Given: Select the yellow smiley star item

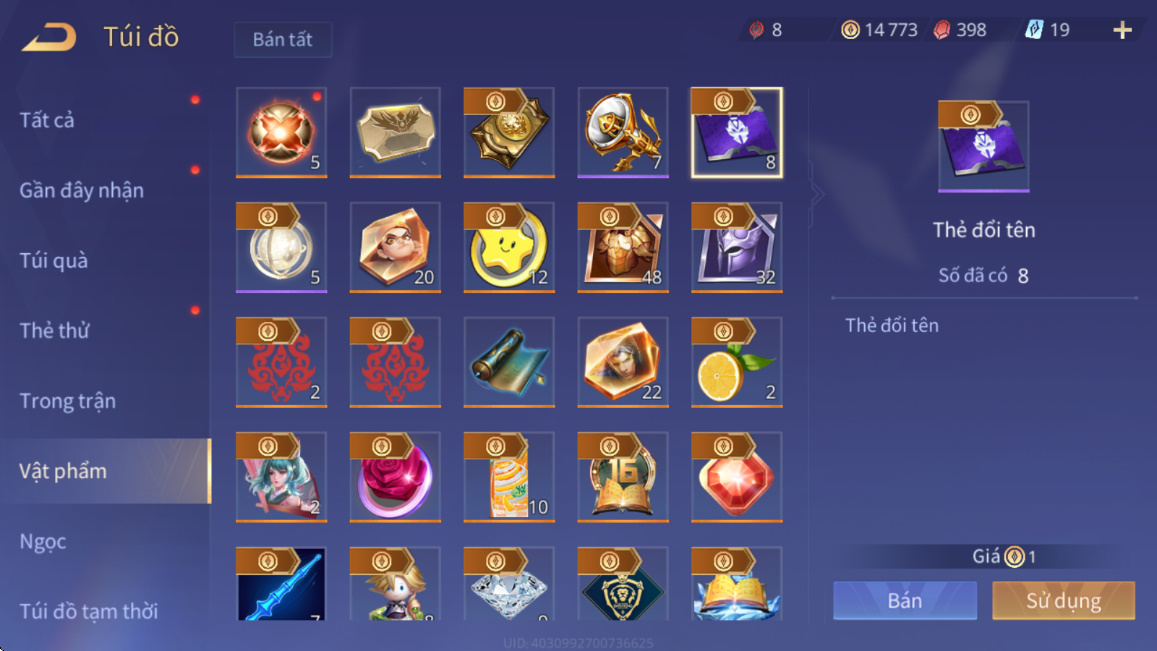Looking at the screenshot, I should pyautogui.click(x=509, y=247).
